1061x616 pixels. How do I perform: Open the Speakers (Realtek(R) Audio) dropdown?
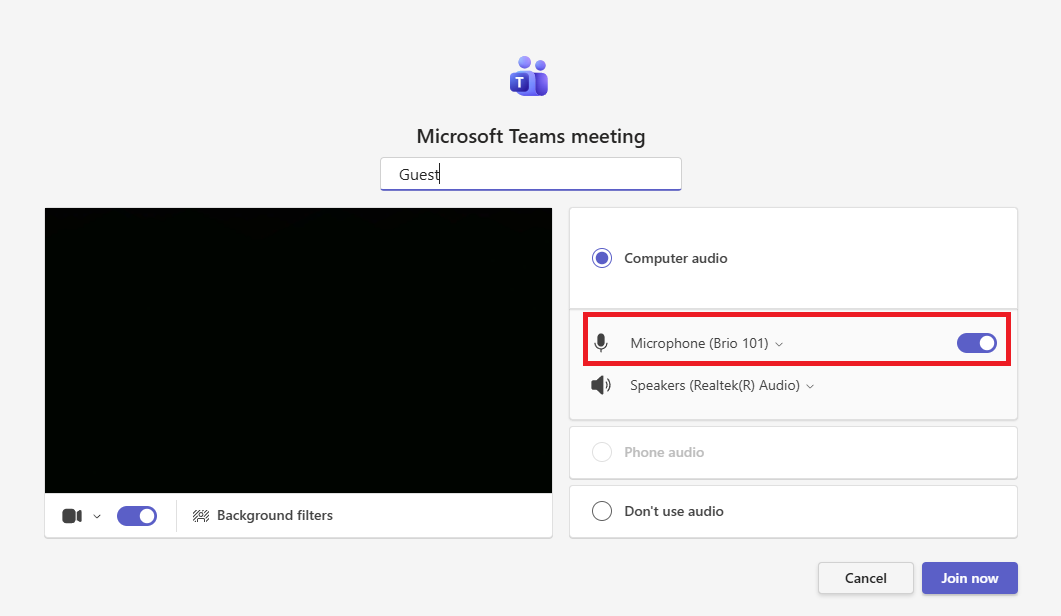[722, 385]
